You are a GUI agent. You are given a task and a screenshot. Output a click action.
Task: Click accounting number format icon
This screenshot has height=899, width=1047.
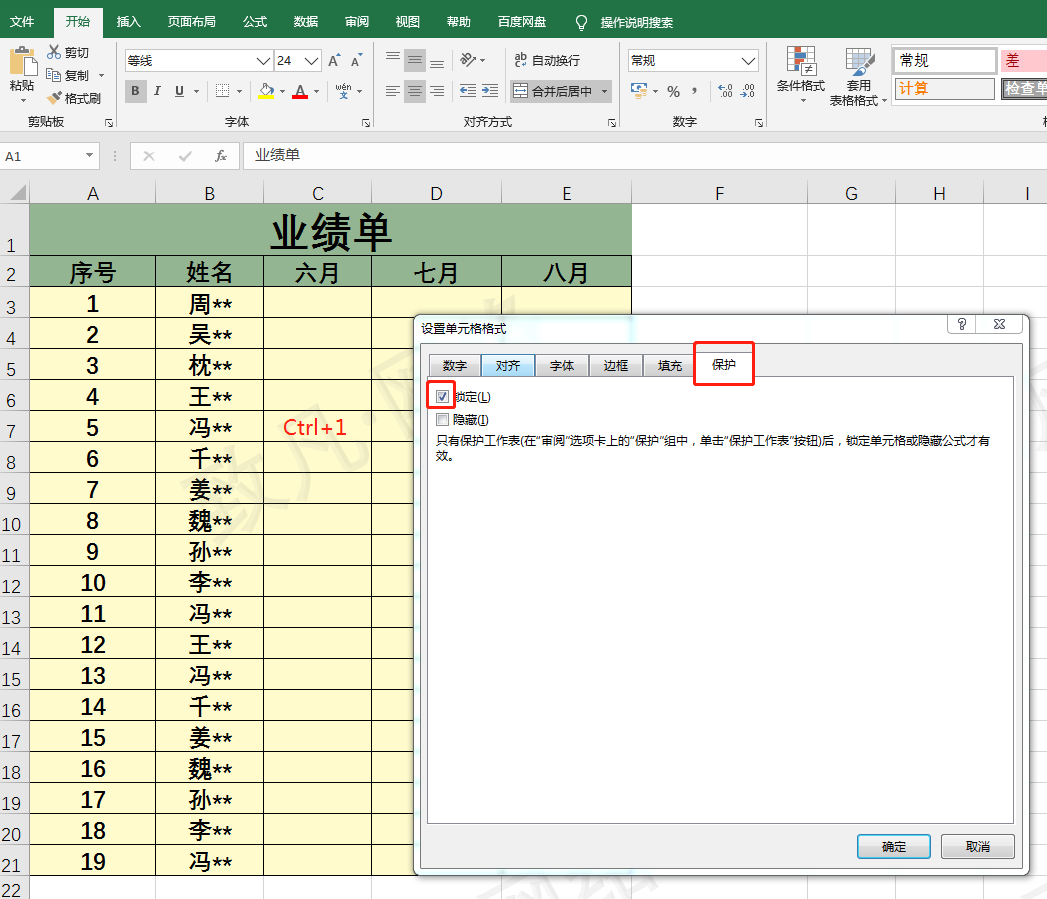(639, 91)
